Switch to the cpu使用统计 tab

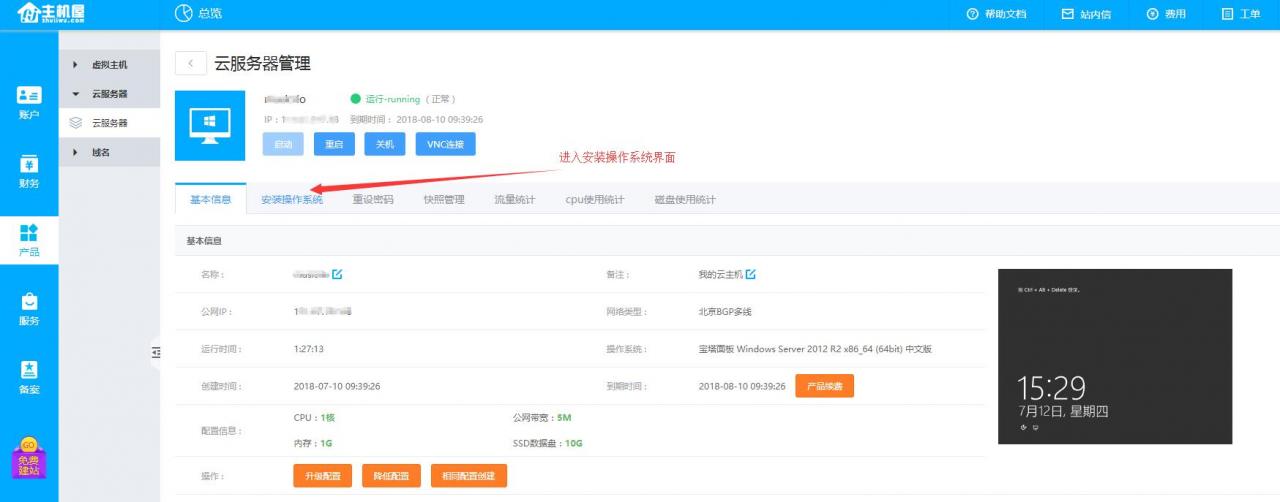click(595, 199)
